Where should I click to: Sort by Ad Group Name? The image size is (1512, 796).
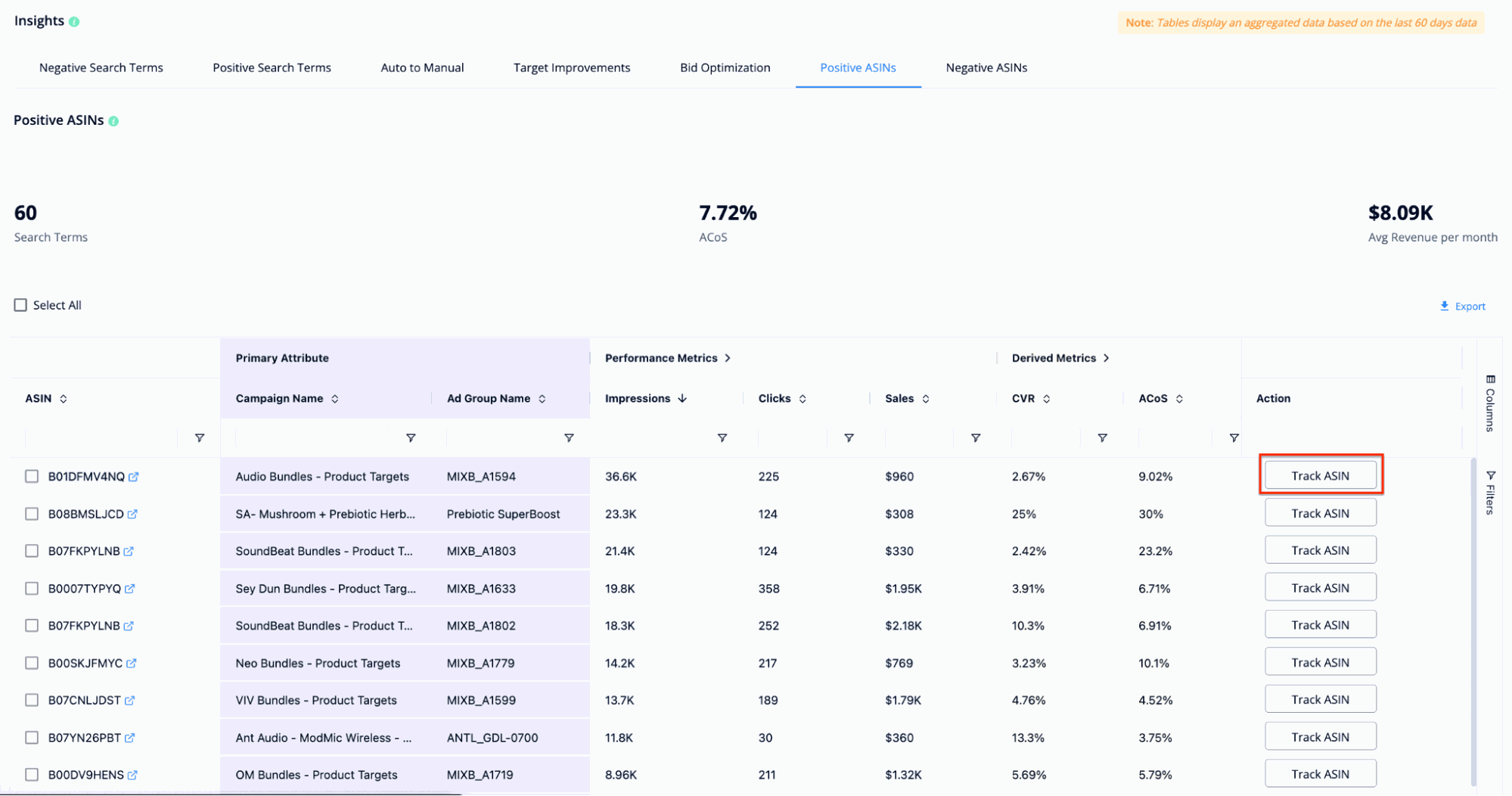click(542, 399)
